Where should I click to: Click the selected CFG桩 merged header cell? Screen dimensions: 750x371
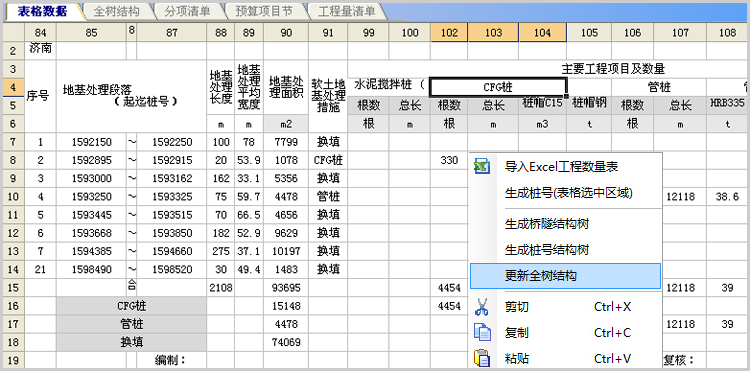coord(498,87)
